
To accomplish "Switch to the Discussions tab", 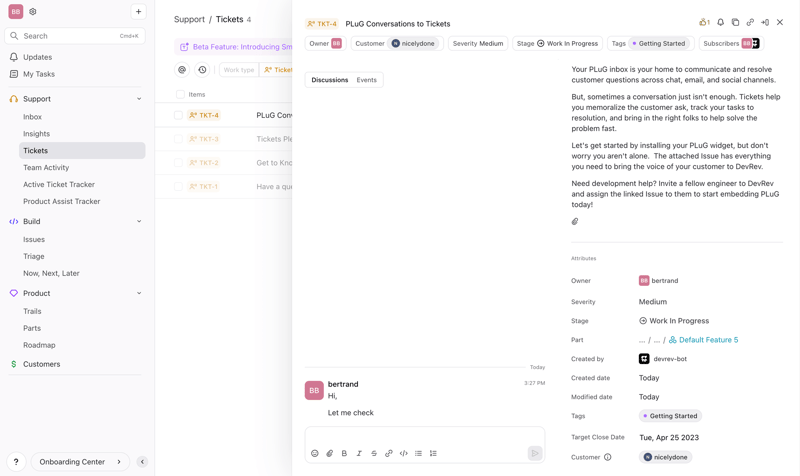I will [x=330, y=80].
